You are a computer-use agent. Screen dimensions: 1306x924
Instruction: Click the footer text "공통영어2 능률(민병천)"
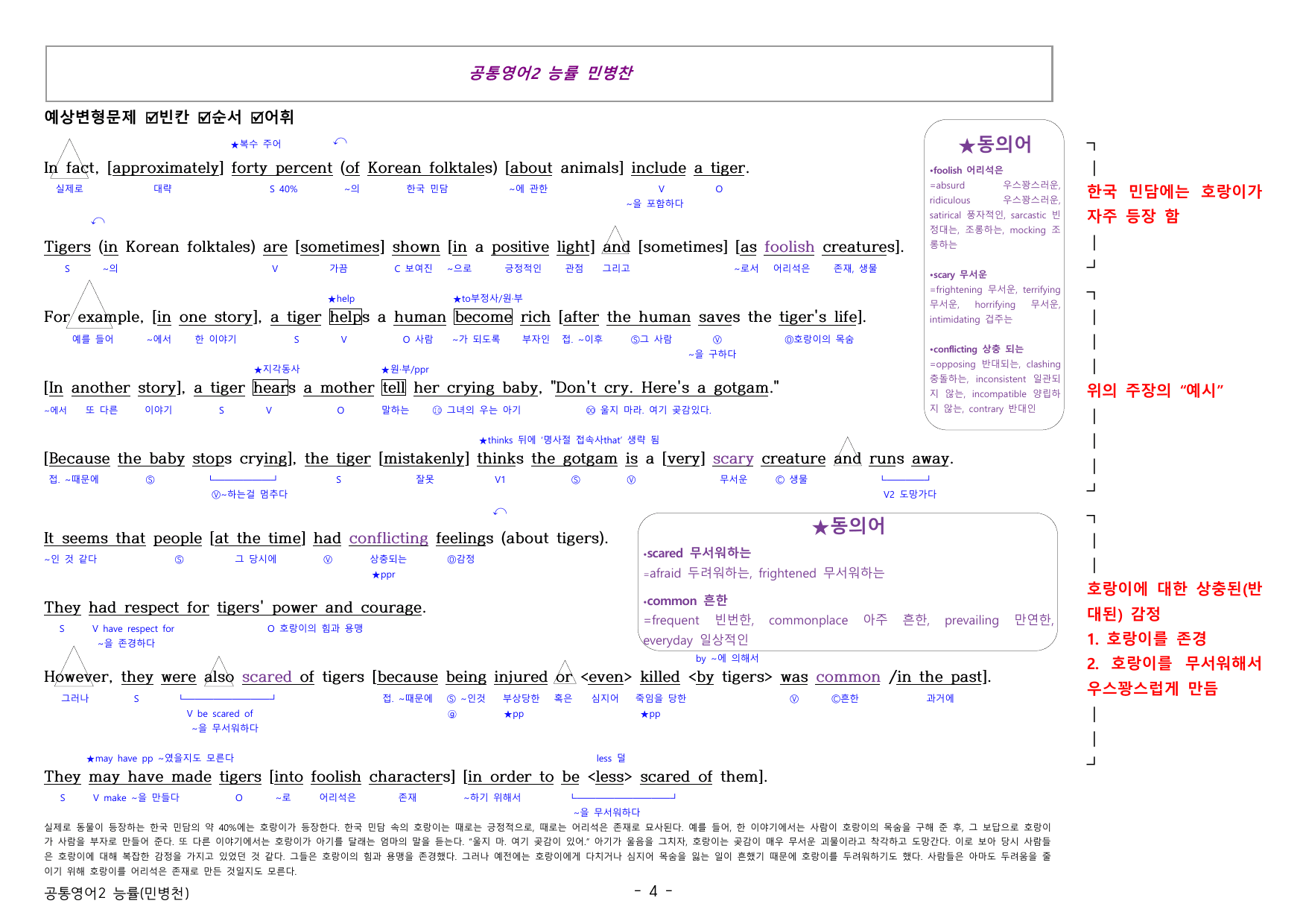117,893
